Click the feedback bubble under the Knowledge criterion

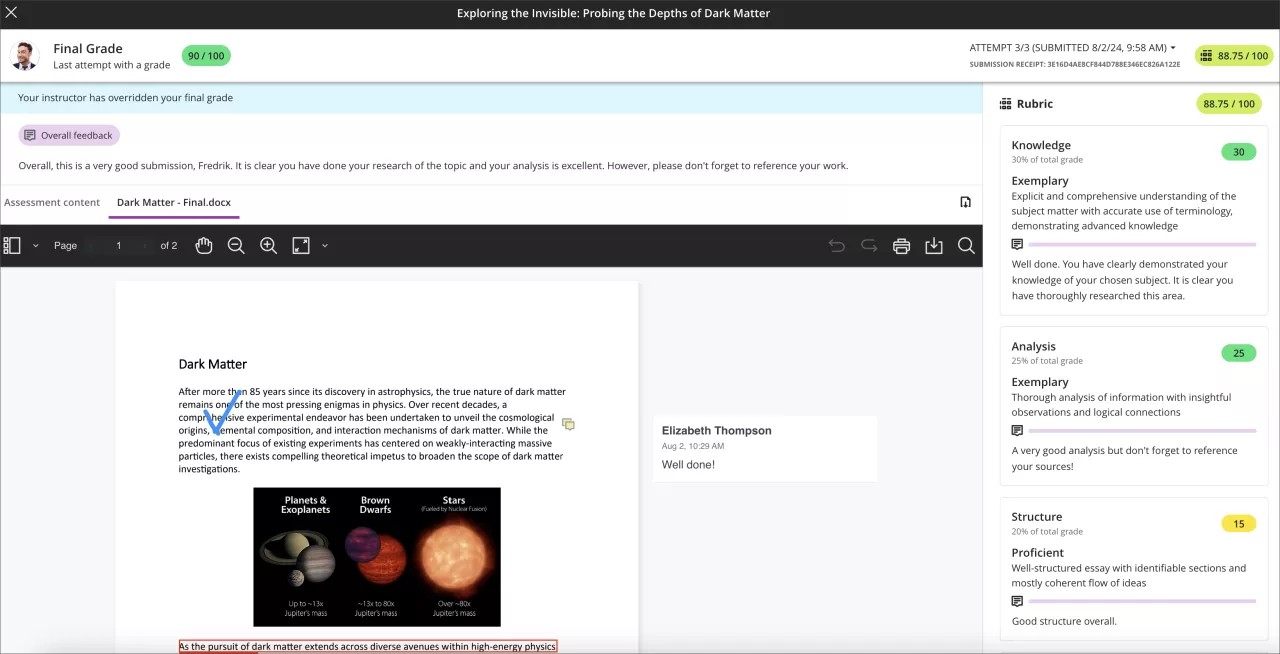pos(1017,245)
